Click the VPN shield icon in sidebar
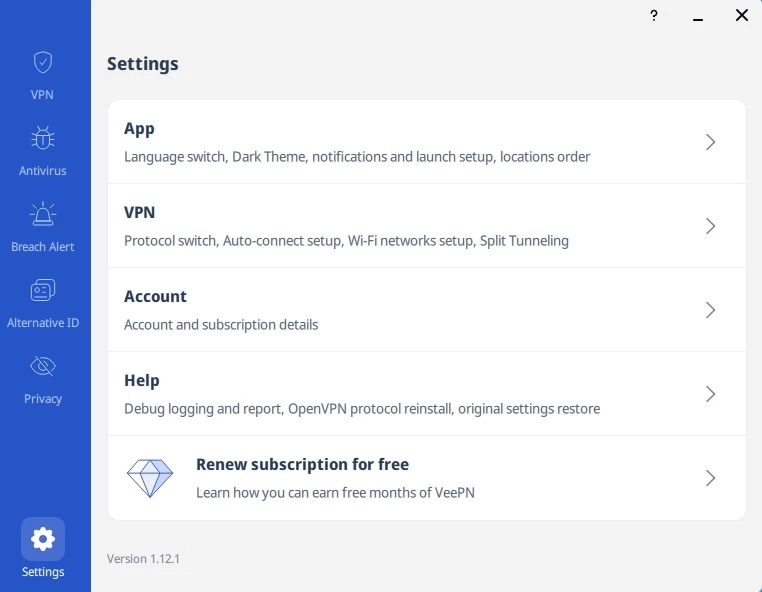Screen dimensions: 762x592 (43, 63)
